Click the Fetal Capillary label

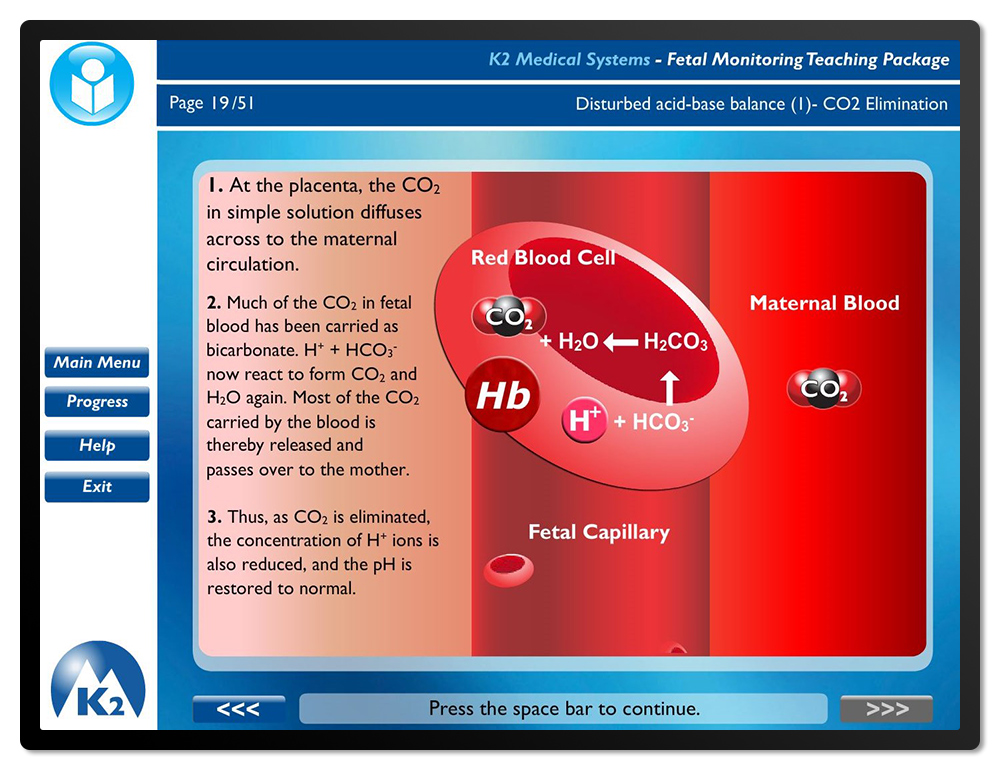click(x=598, y=533)
